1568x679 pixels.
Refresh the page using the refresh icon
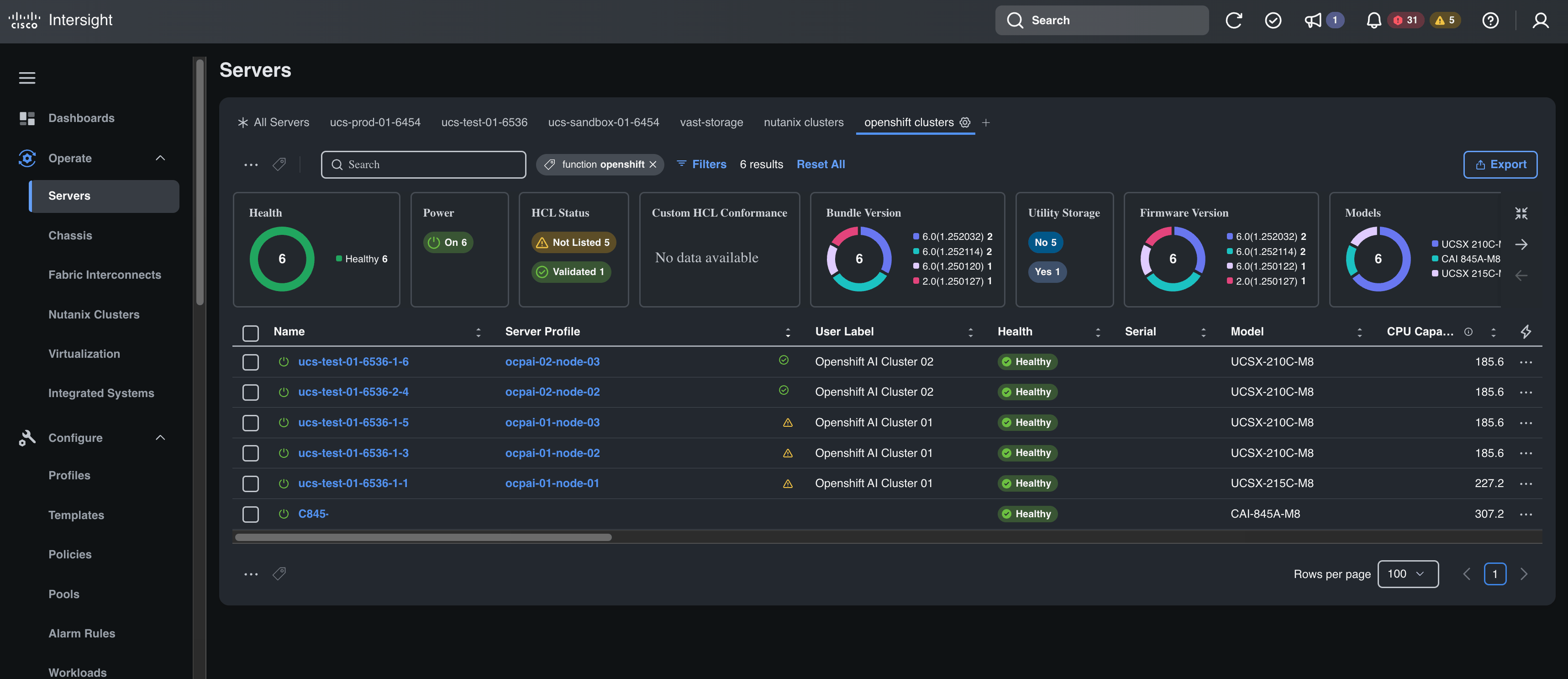coord(1233,20)
